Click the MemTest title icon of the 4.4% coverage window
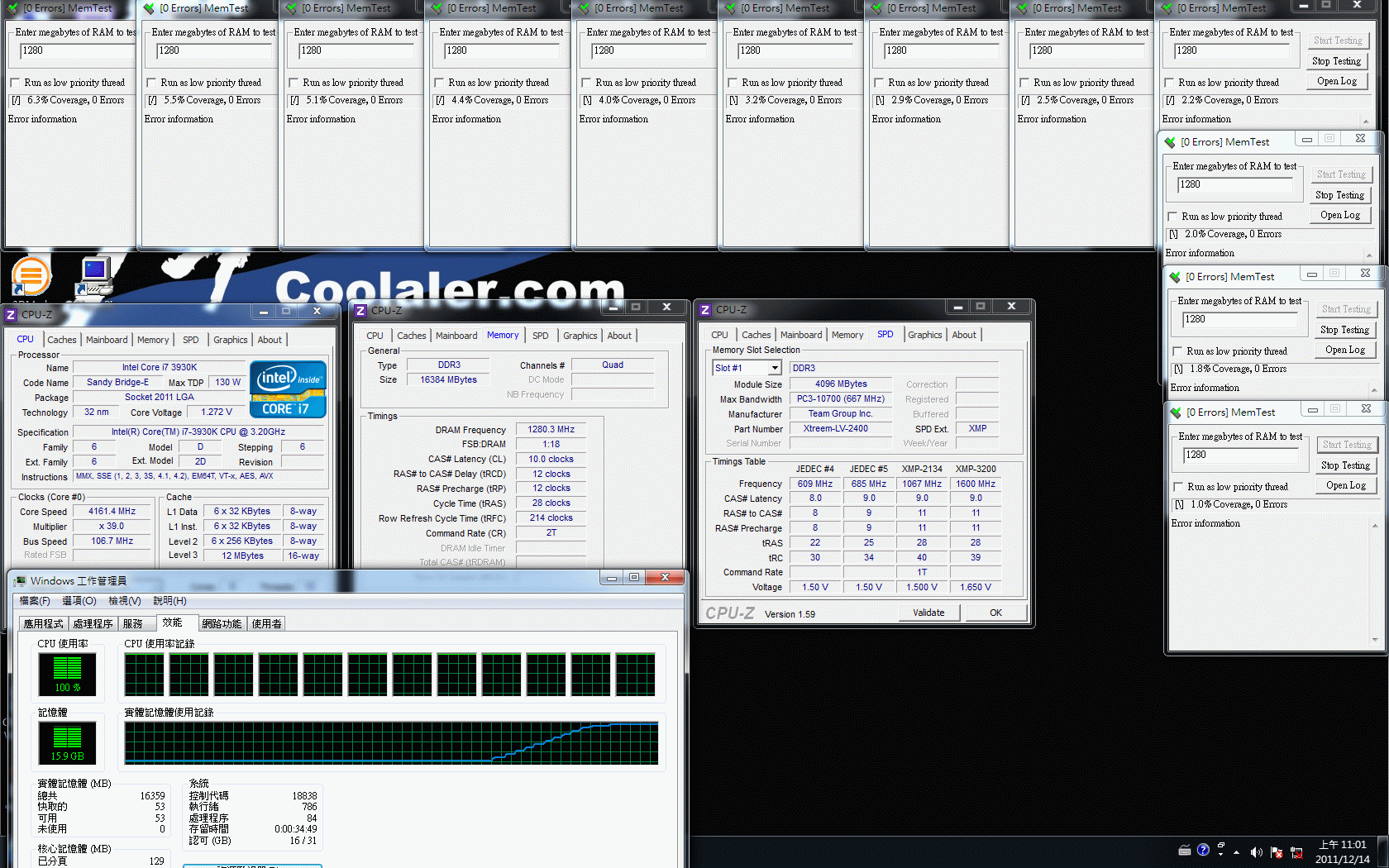Image resolution: width=1389 pixels, height=868 pixels. (x=437, y=8)
